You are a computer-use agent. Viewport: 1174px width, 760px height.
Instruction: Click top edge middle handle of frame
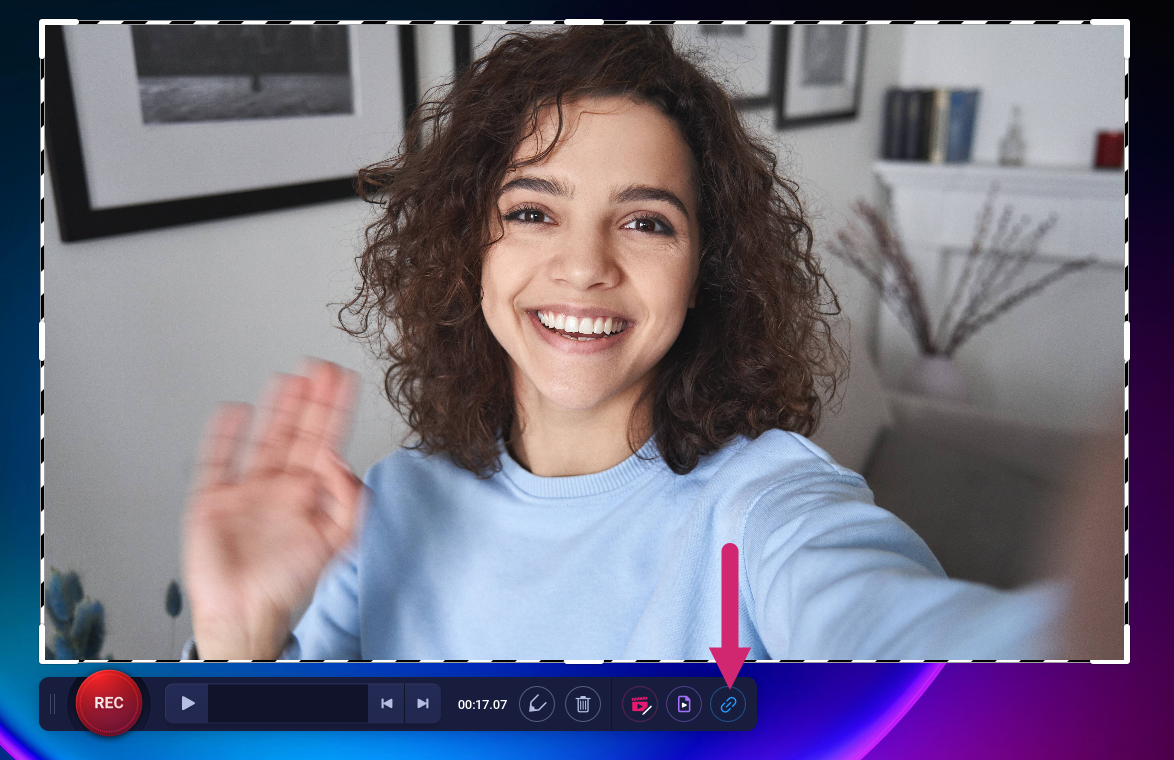click(x=584, y=22)
